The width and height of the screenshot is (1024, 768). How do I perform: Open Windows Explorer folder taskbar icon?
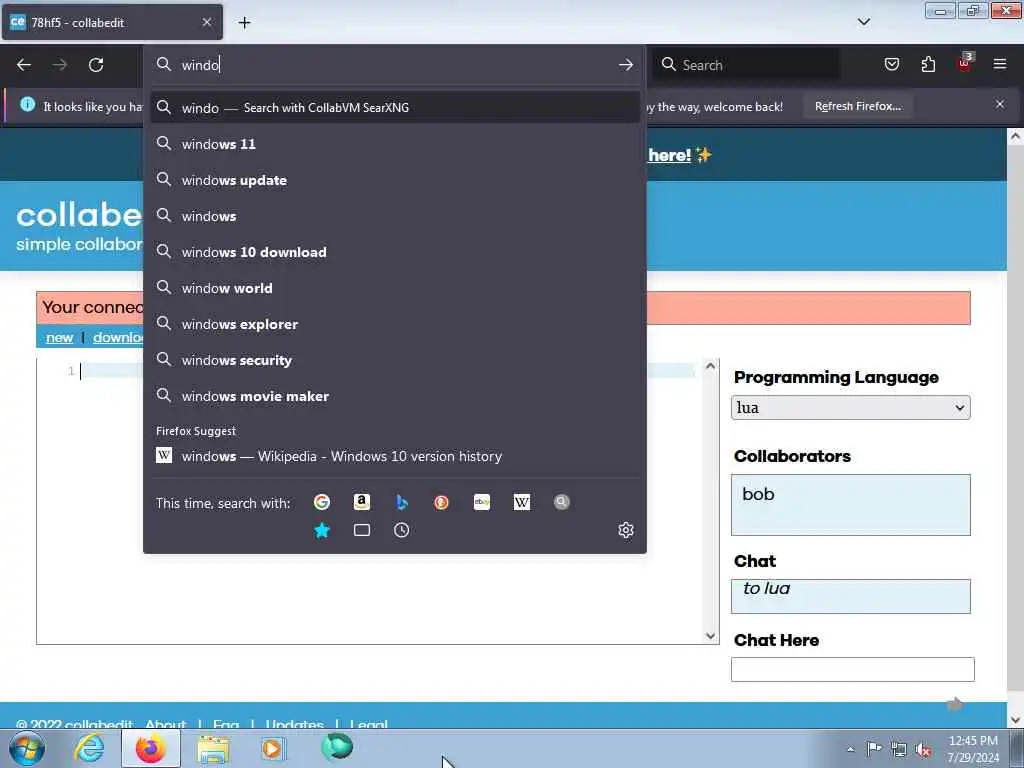(x=213, y=748)
